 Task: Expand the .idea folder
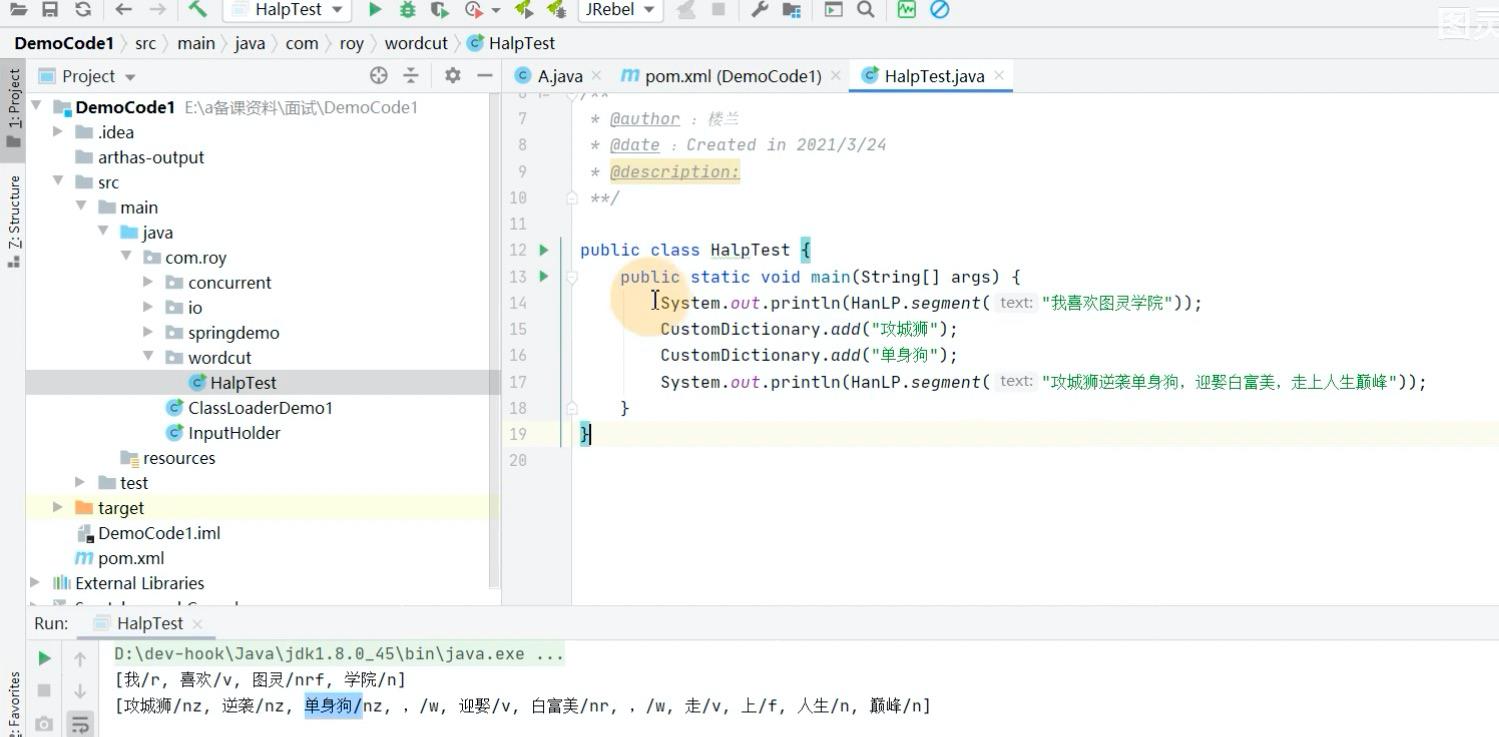click(58, 131)
